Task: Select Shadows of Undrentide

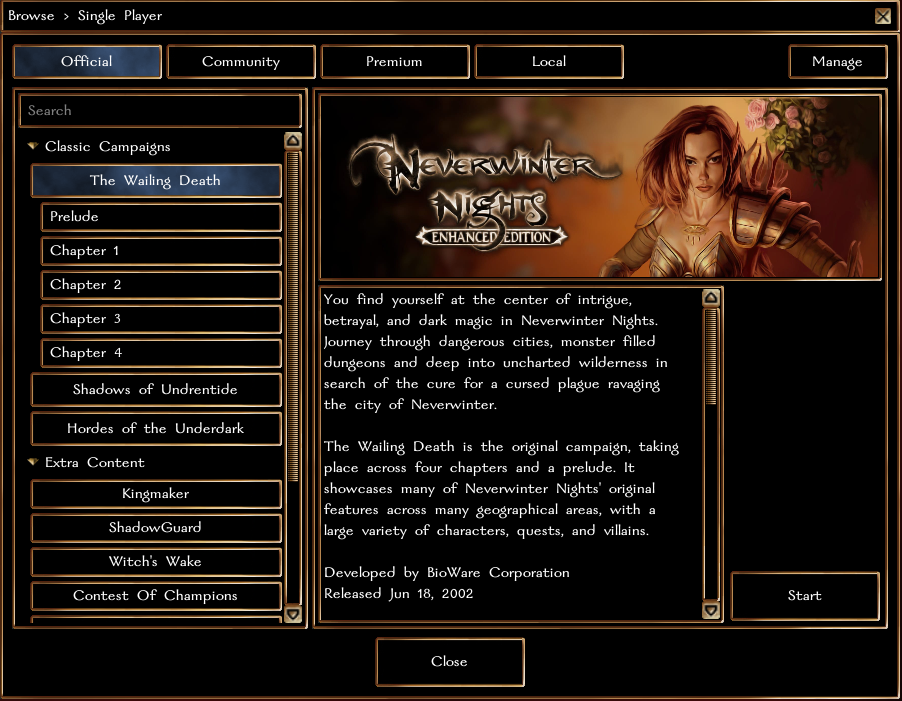Action: point(156,390)
